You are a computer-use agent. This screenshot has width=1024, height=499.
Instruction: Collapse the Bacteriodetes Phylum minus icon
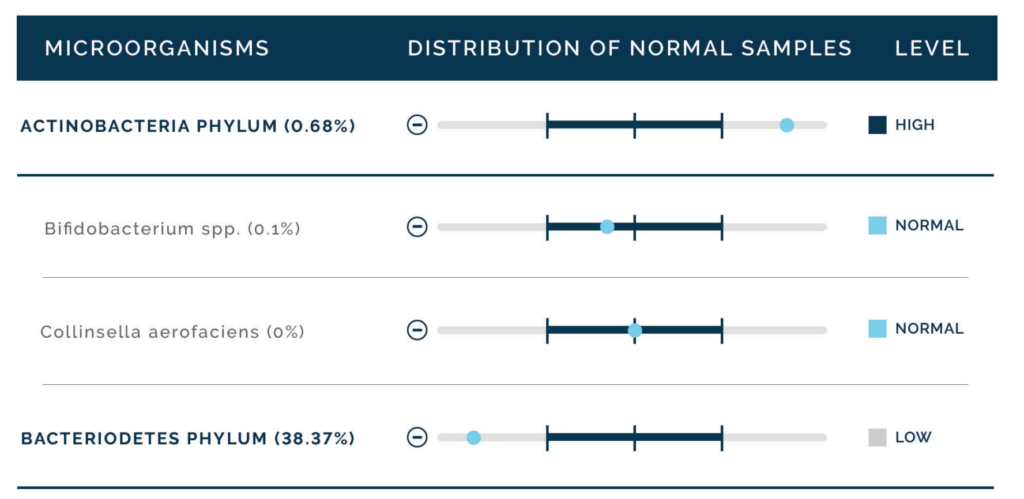(x=417, y=437)
